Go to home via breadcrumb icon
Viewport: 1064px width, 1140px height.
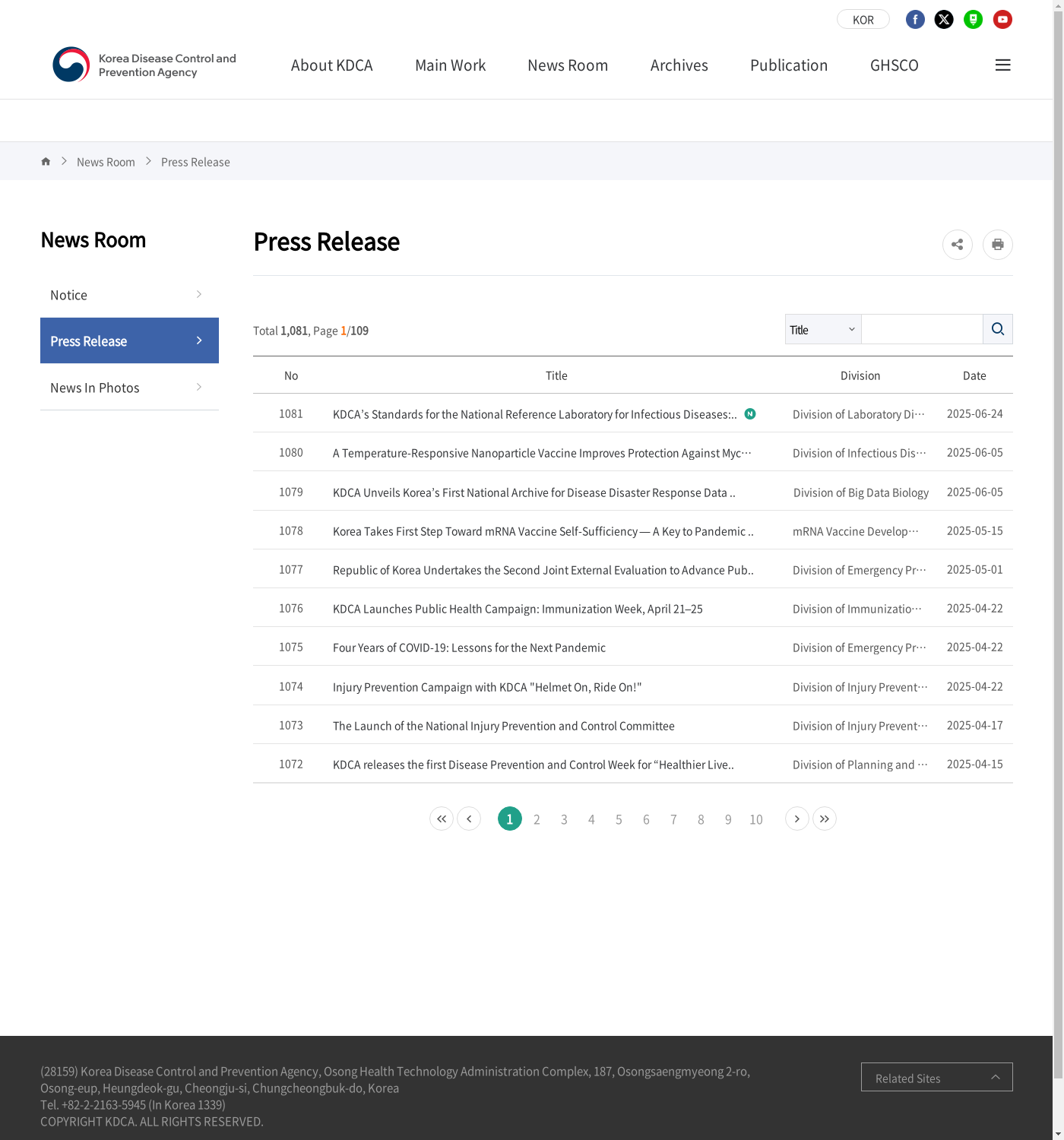click(46, 162)
